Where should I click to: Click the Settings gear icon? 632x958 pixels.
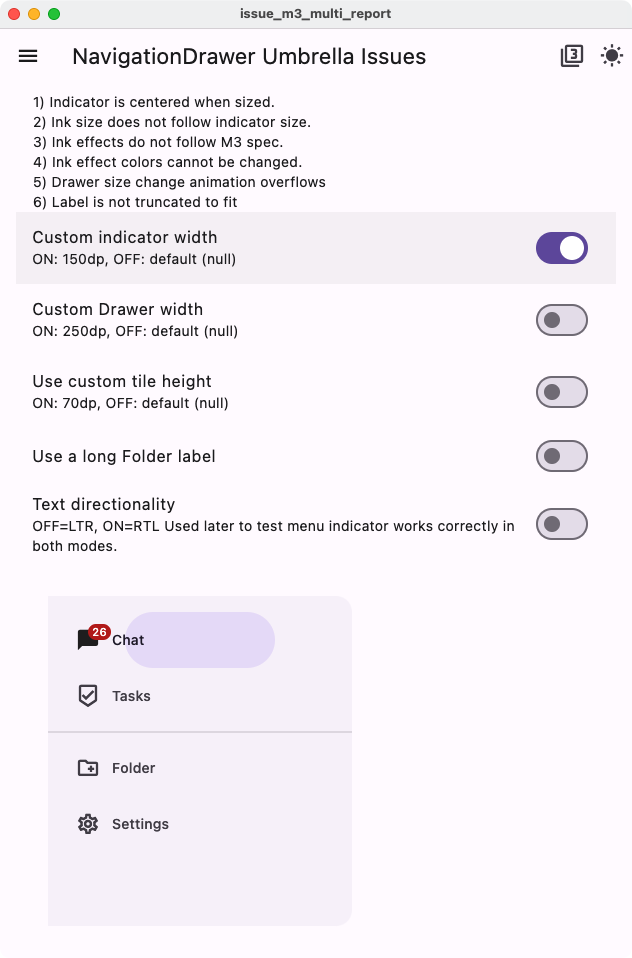tap(89, 824)
